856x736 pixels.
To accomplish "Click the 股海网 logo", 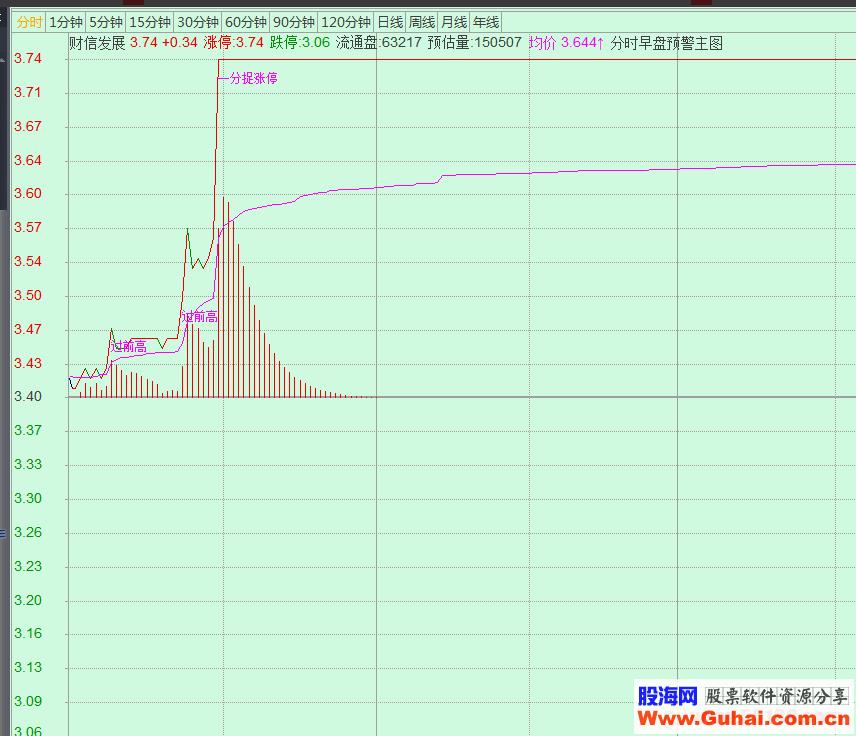I will [x=667, y=696].
